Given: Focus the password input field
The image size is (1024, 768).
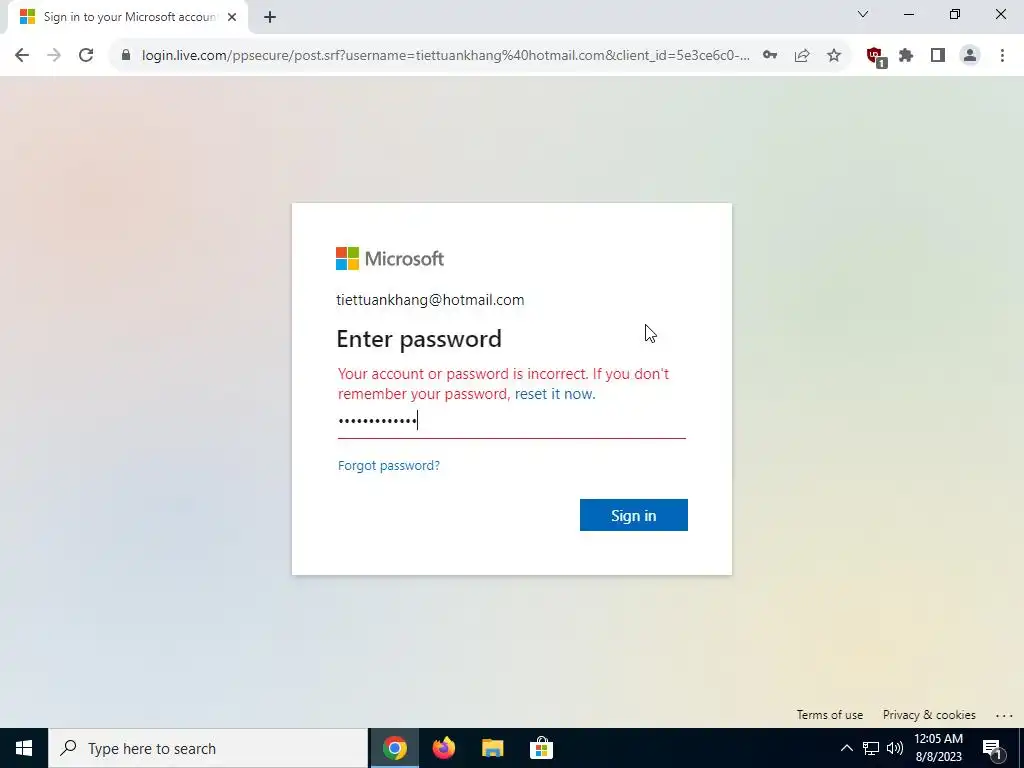Looking at the screenshot, I should click(511, 421).
